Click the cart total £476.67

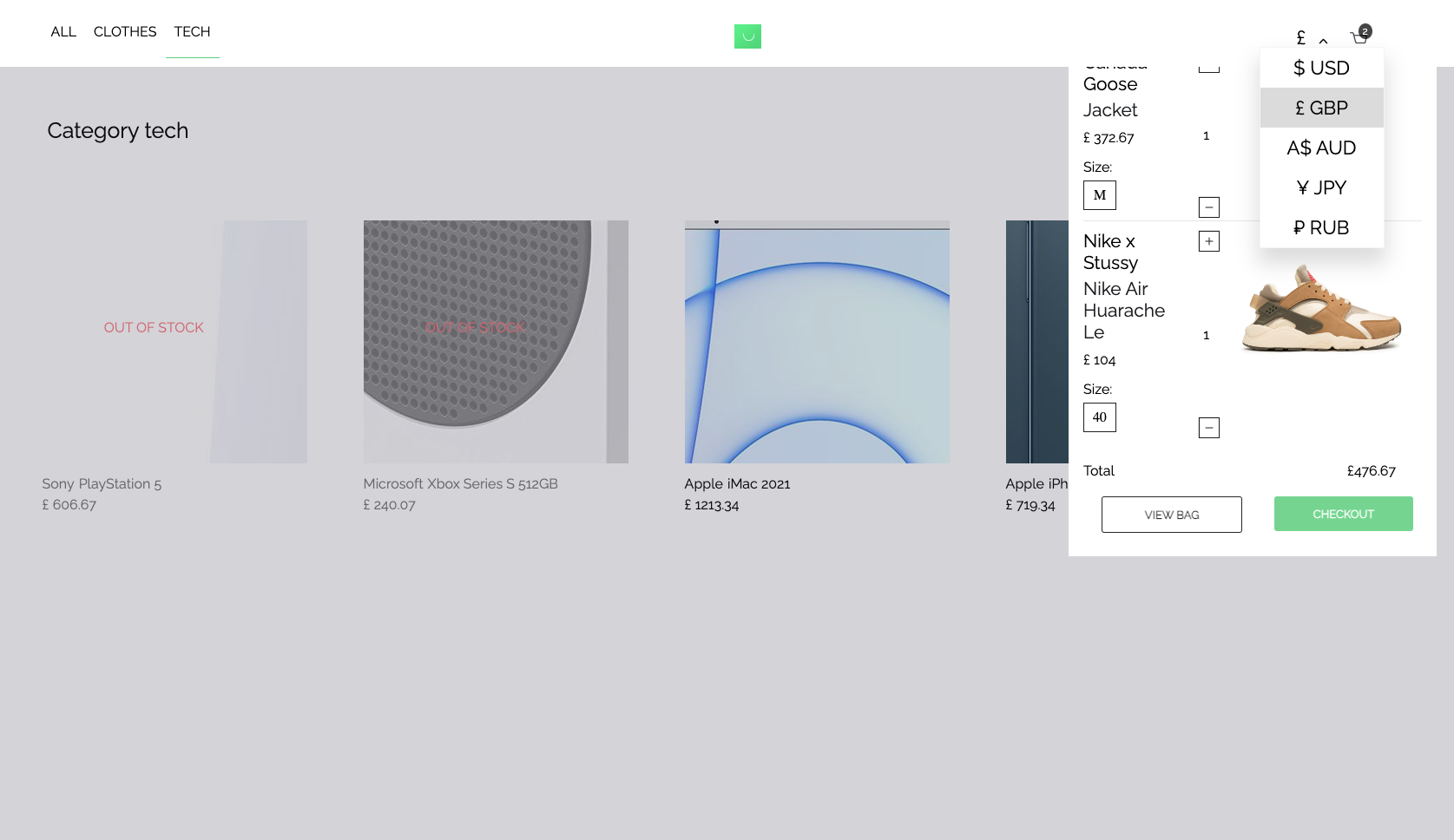click(1372, 471)
